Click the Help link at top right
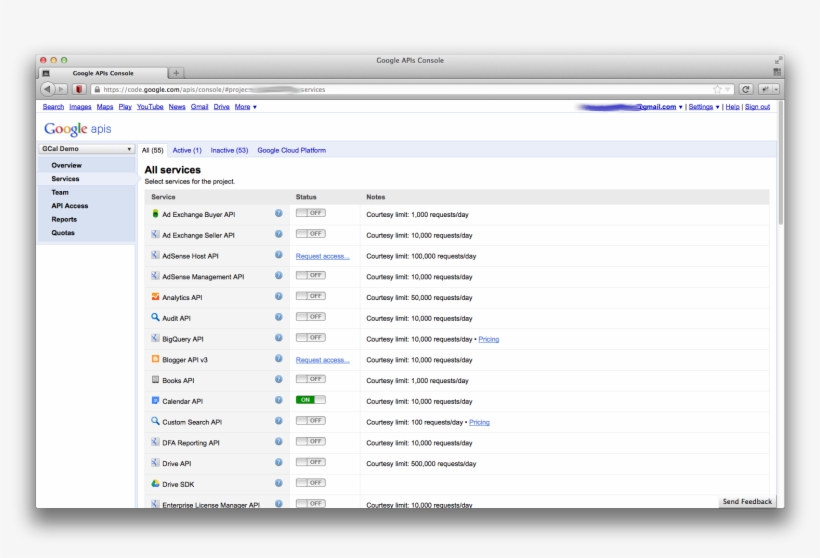820x558 pixels. (732, 107)
